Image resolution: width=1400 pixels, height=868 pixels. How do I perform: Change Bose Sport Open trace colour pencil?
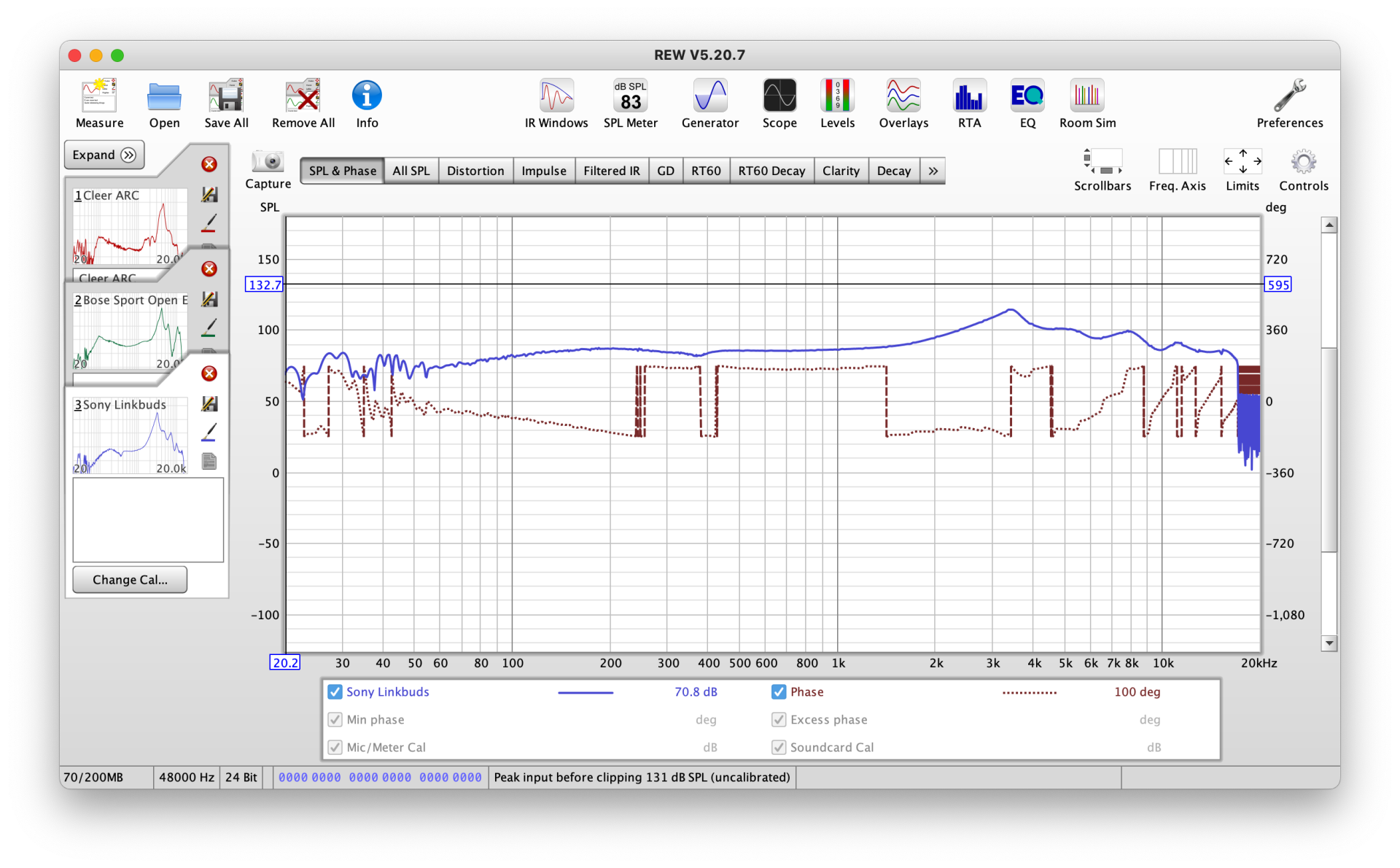click(209, 328)
